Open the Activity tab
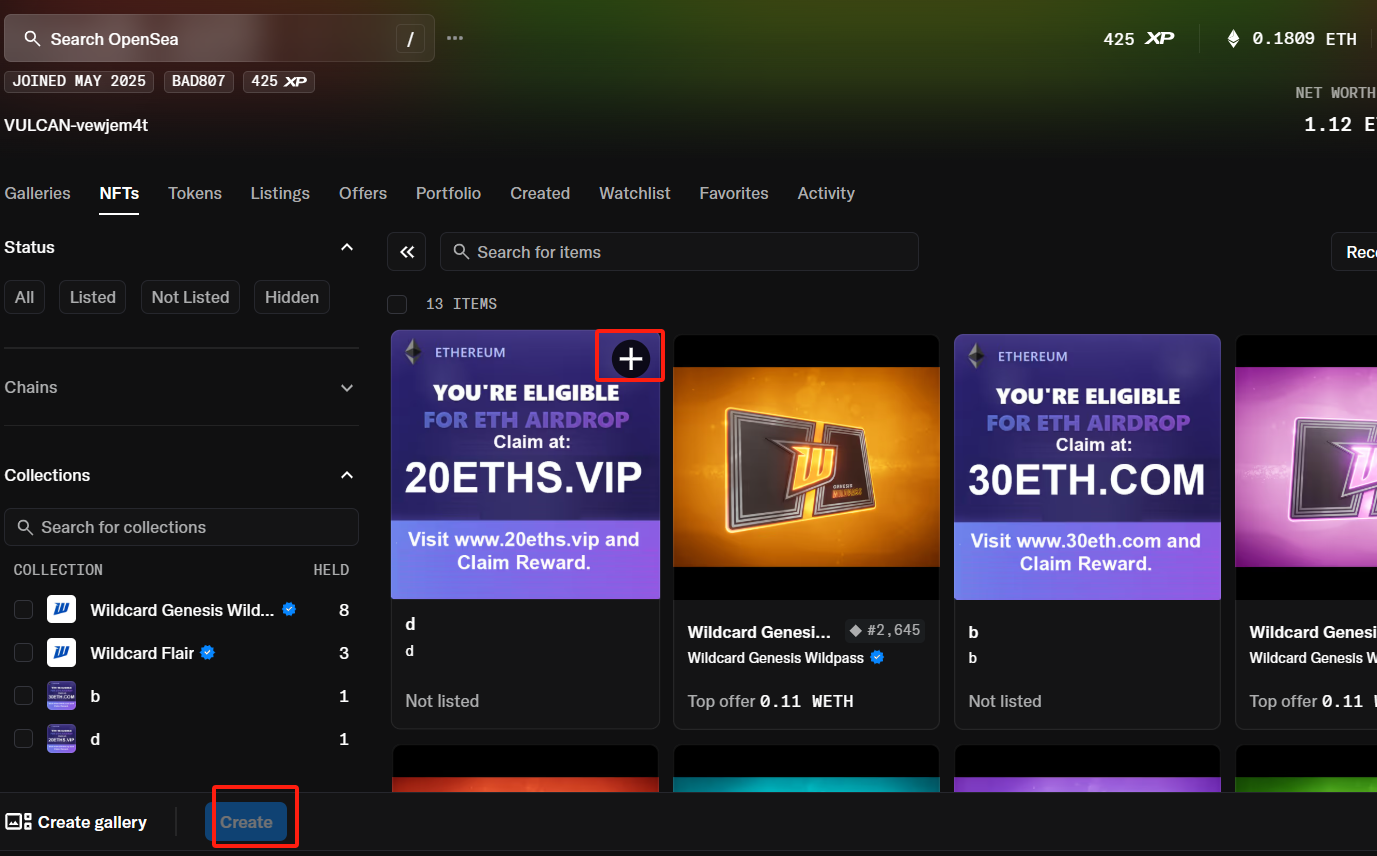 (x=826, y=193)
